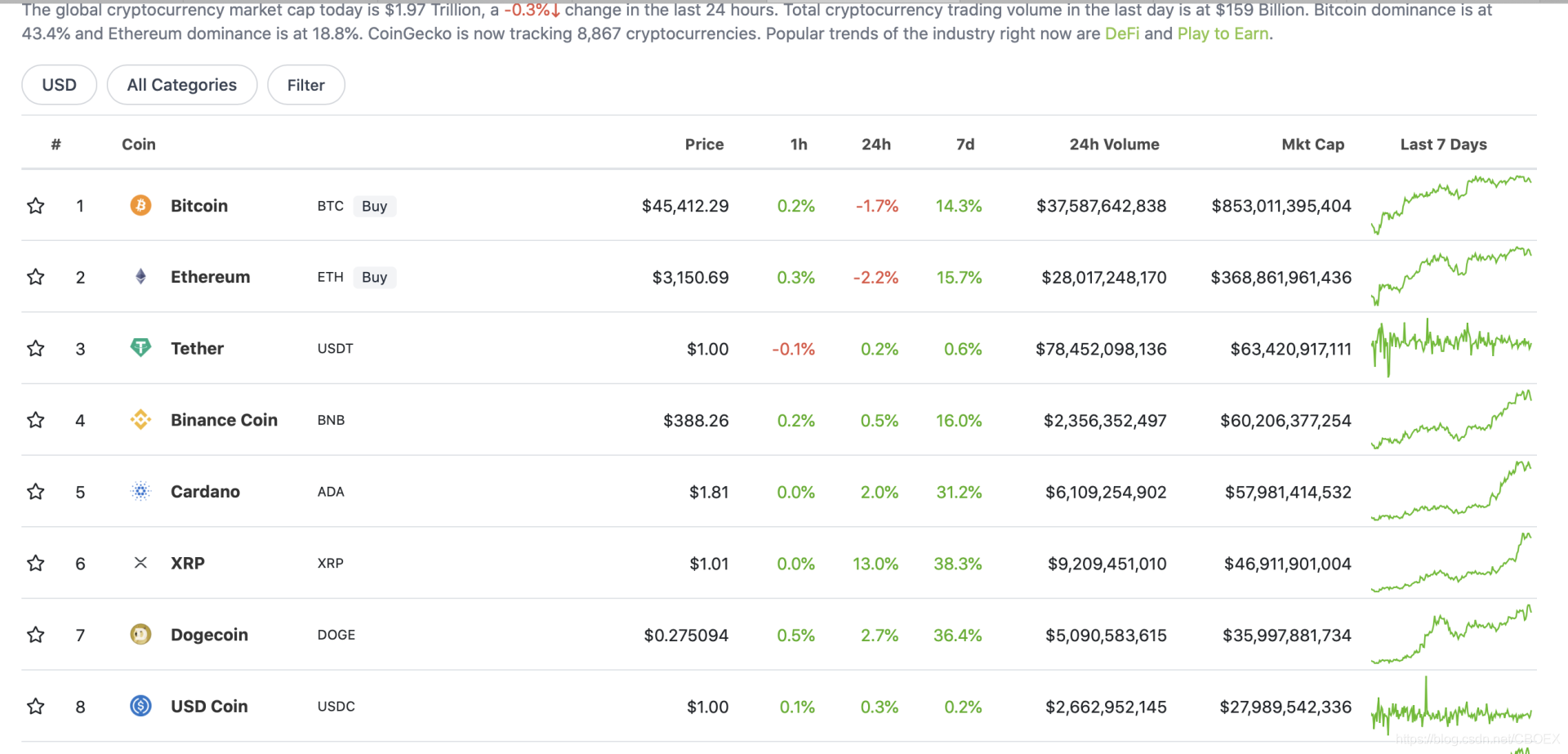This screenshot has width=1568, height=754.
Task: Click the Cardano logo icon
Action: (140, 491)
